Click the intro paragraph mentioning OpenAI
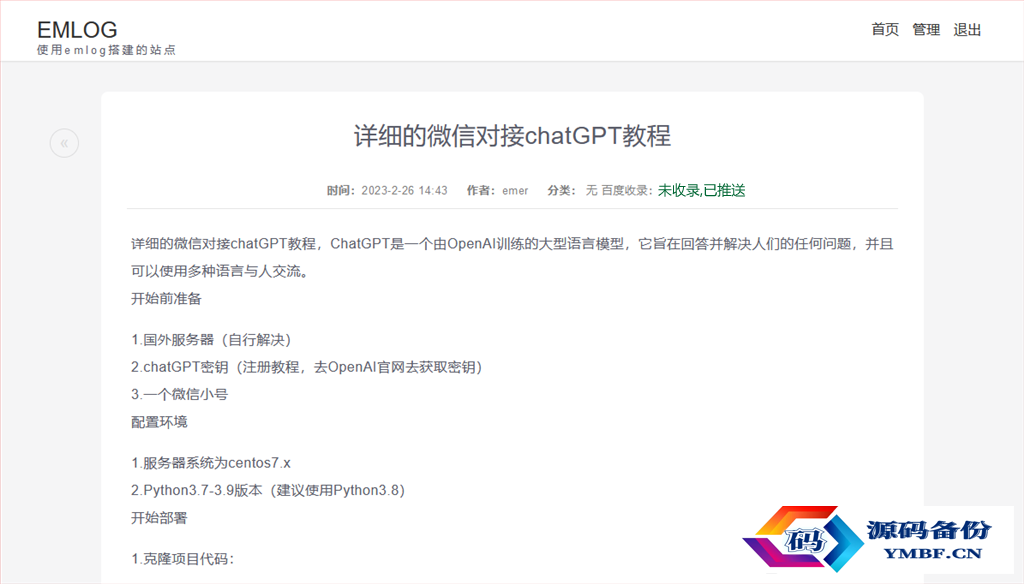Screen dimensions: 1024x584 click(x=512, y=257)
